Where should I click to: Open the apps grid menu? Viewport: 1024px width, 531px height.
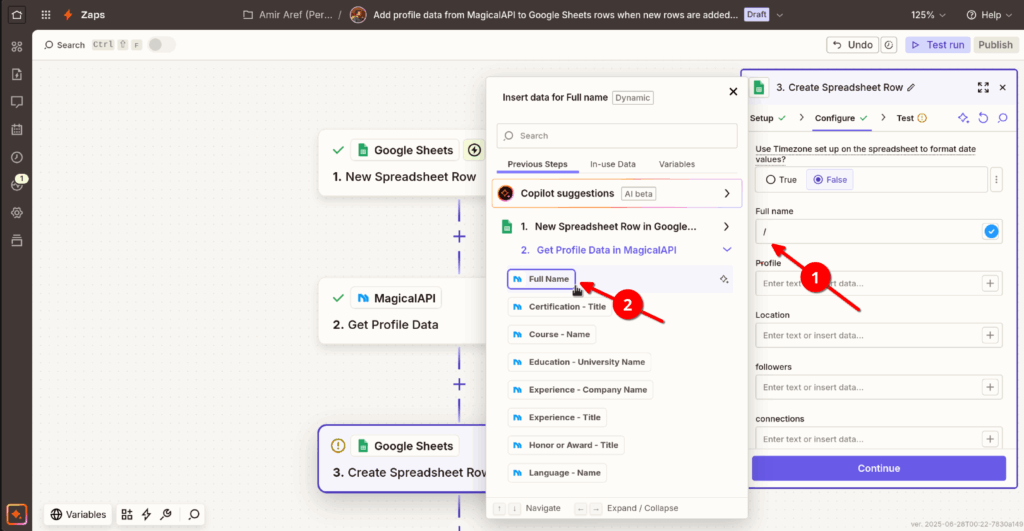46,14
